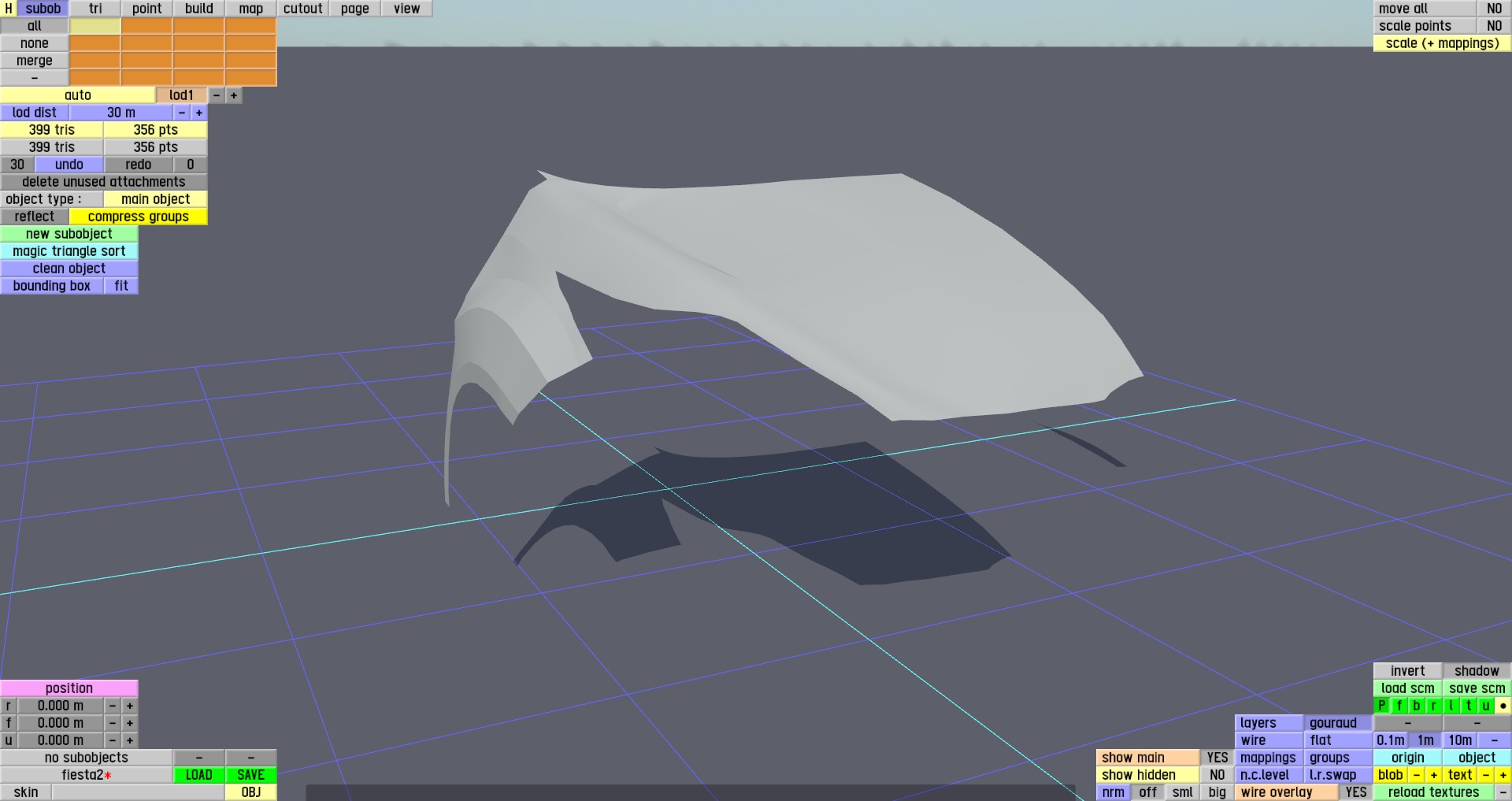Select the green 'u' view button
The width and height of the screenshot is (1512, 801).
tap(1486, 706)
